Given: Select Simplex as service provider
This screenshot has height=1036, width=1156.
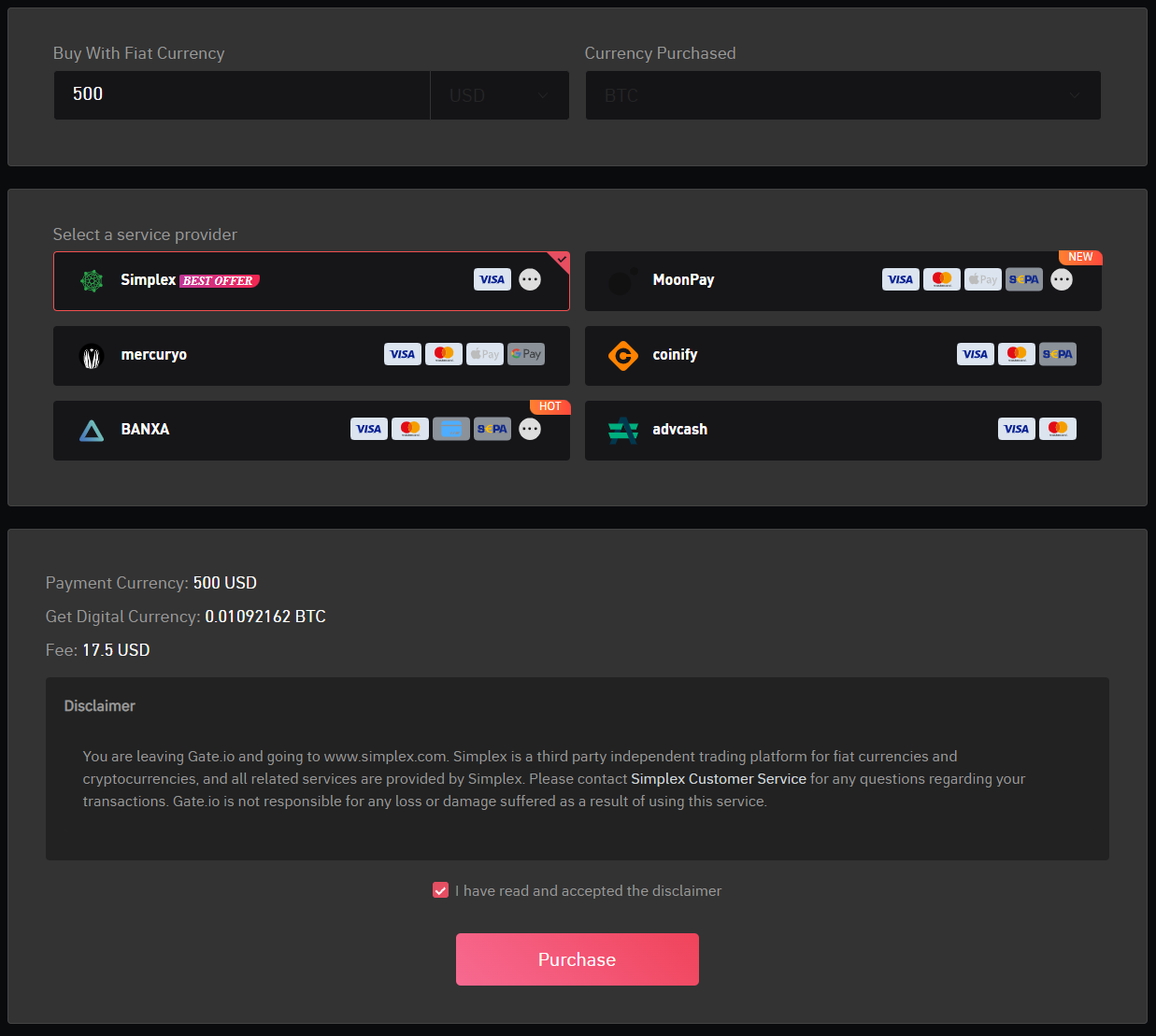Looking at the screenshot, I should [311, 281].
